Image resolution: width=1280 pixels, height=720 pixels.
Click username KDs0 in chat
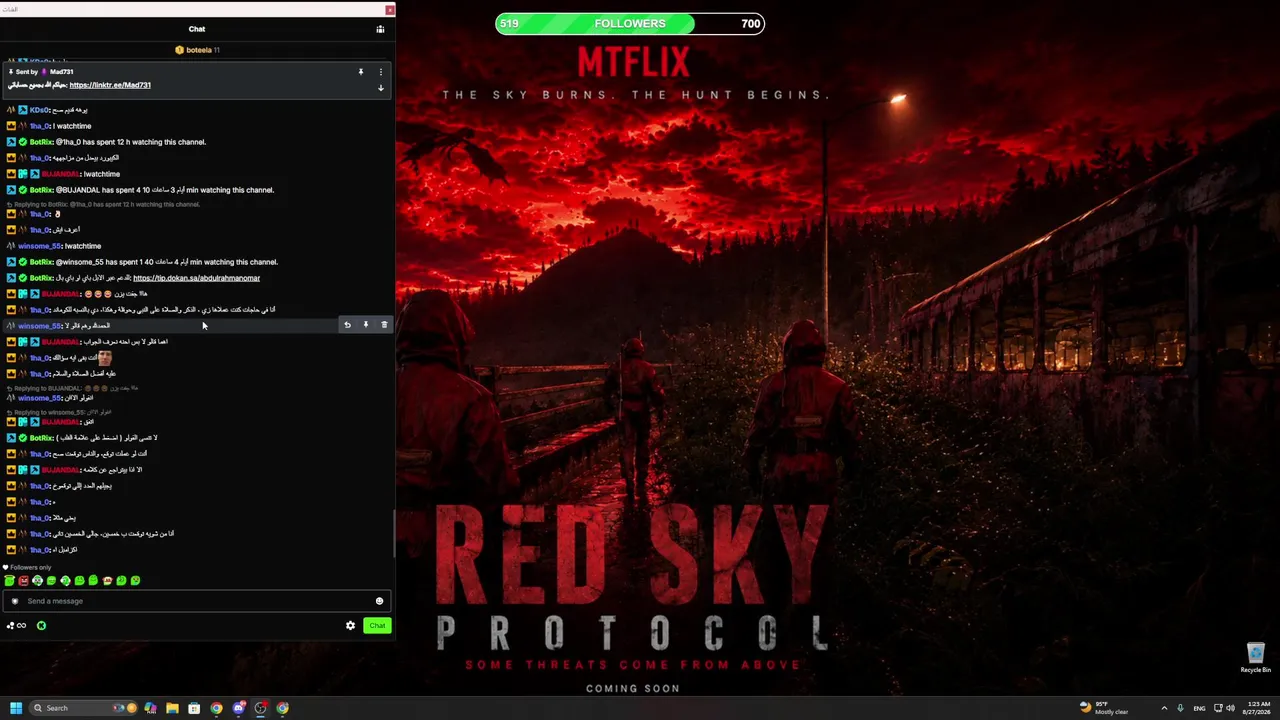click(39, 110)
